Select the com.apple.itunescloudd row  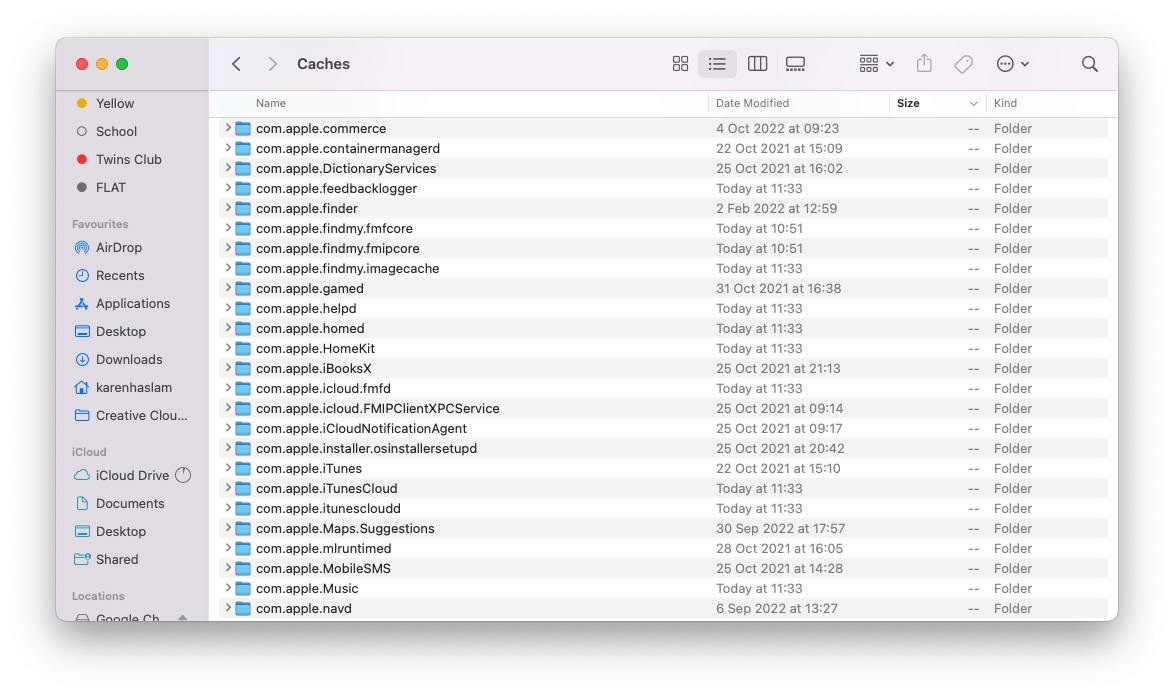(663, 509)
